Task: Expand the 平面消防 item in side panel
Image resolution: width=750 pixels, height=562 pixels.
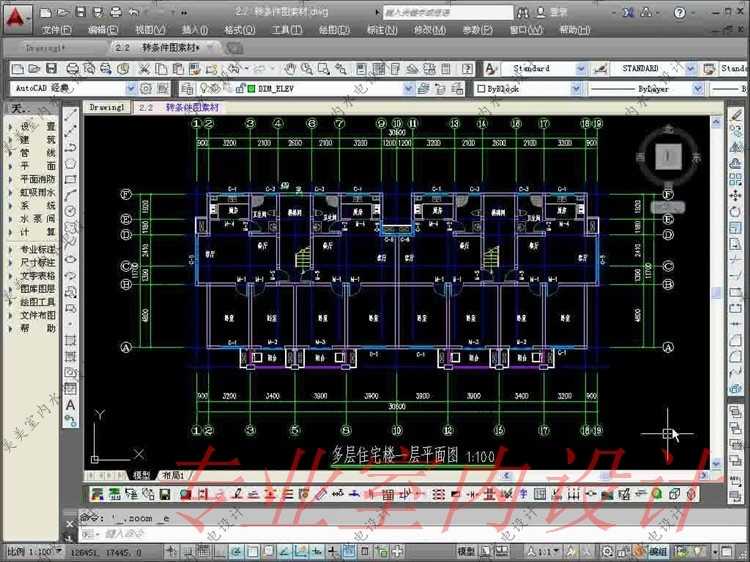Action: click(36, 179)
